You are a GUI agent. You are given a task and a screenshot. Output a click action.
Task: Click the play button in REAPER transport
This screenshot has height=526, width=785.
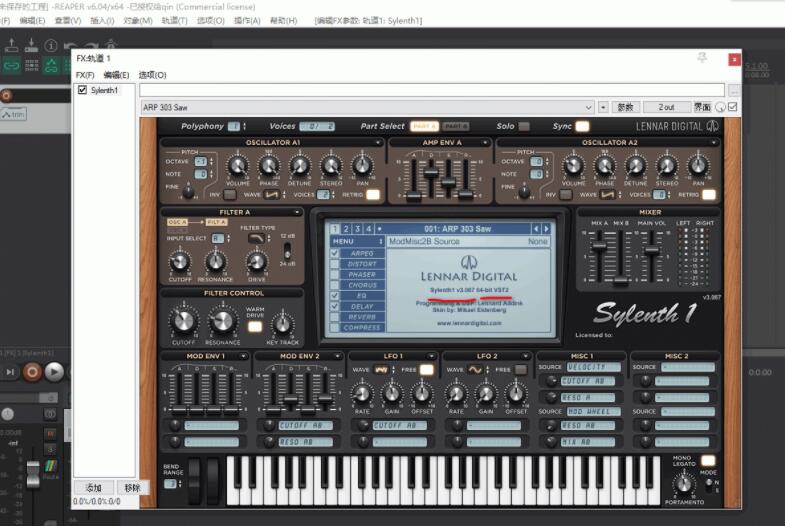pos(54,372)
